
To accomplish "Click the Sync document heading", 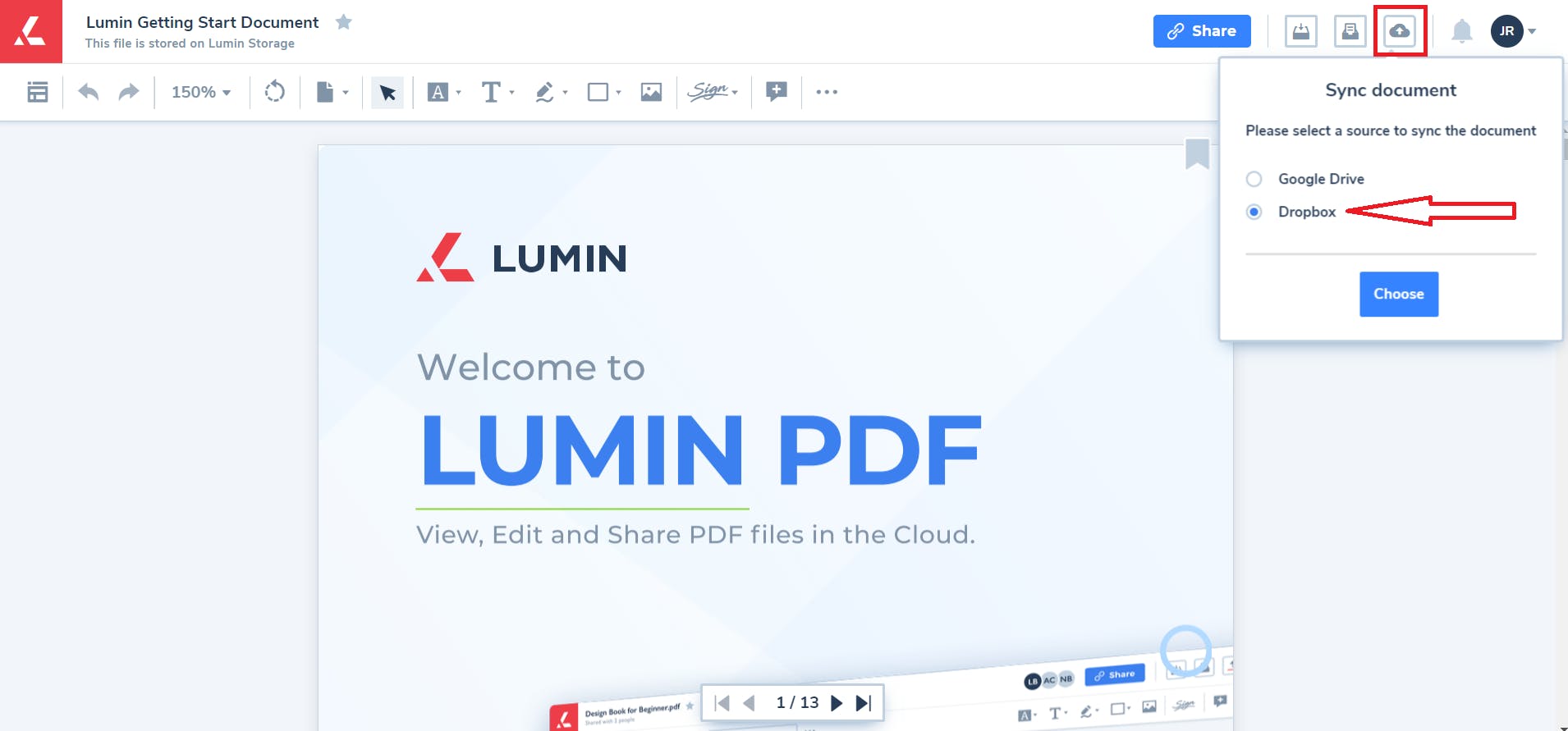I will tap(1391, 90).
